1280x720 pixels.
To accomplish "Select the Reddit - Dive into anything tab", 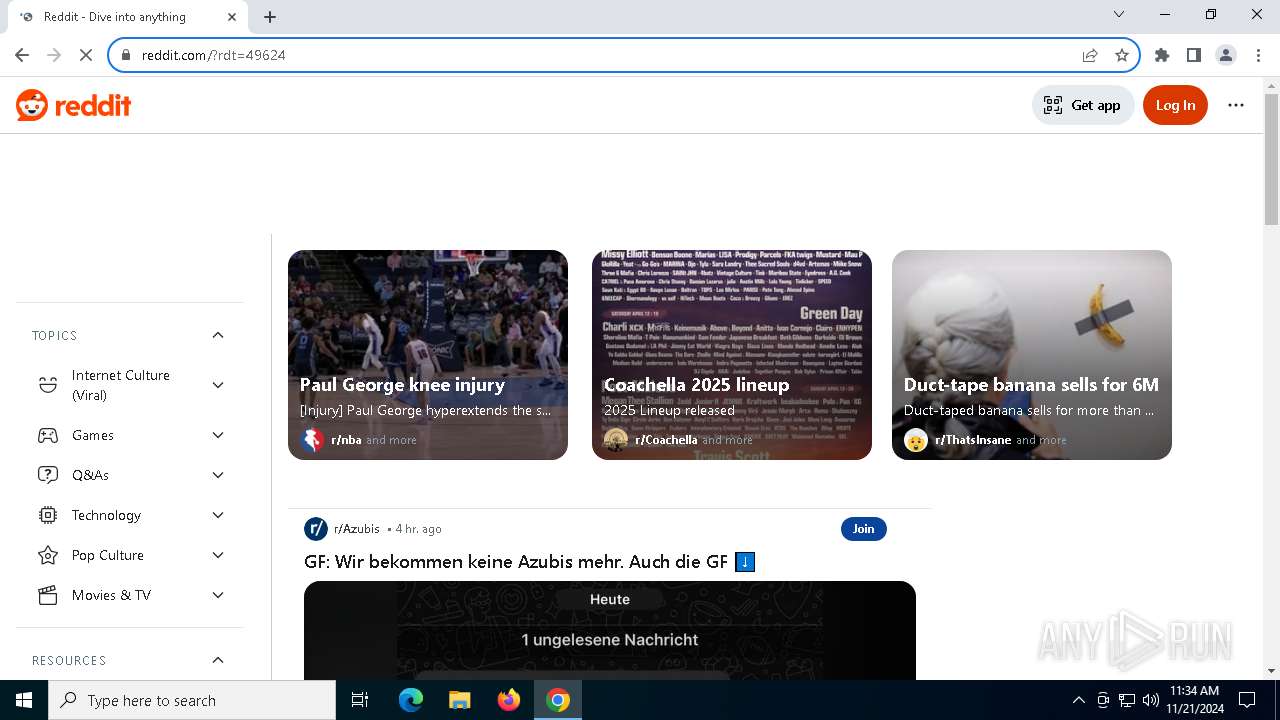I will point(127,17).
